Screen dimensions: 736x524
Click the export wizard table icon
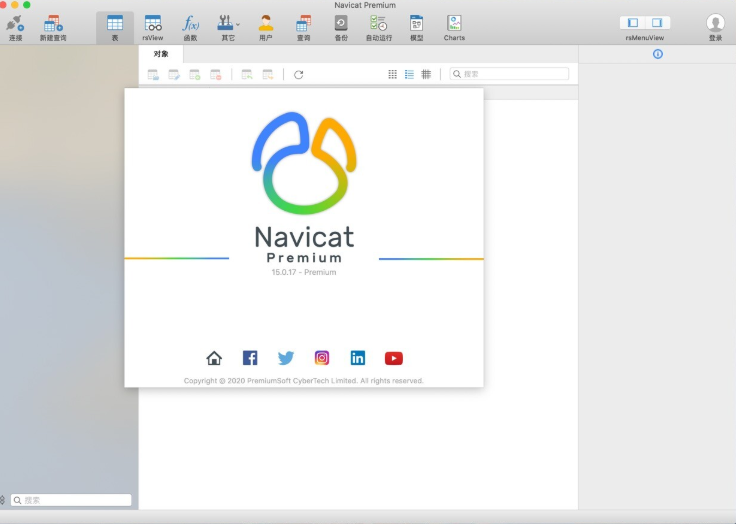tap(268, 74)
